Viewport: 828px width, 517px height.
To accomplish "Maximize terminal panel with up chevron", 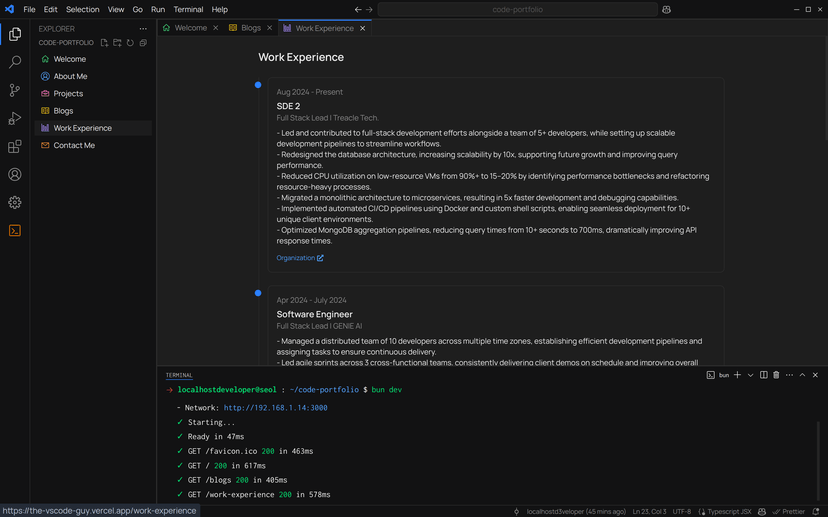I will [802, 375].
